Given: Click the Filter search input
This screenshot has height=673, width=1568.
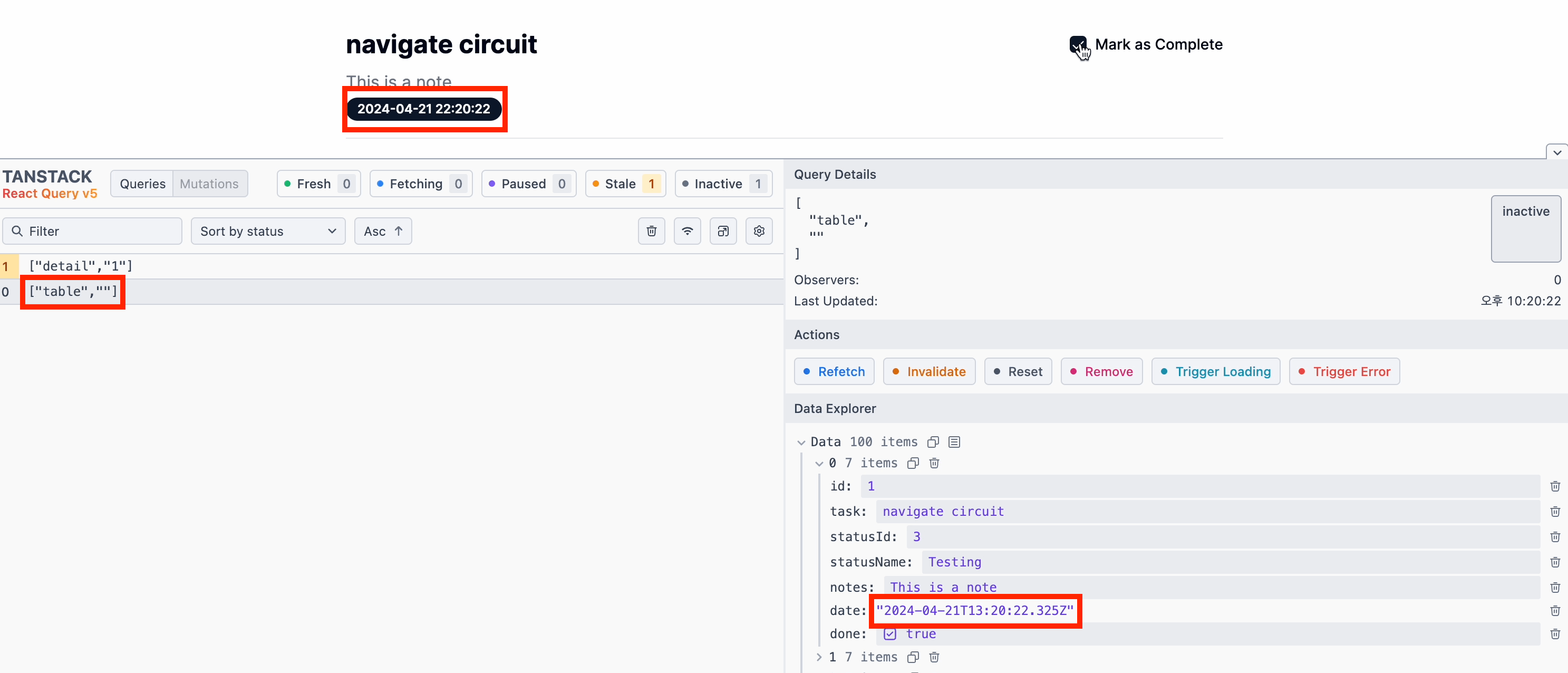Looking at the screenshot, I should [92, 232].
